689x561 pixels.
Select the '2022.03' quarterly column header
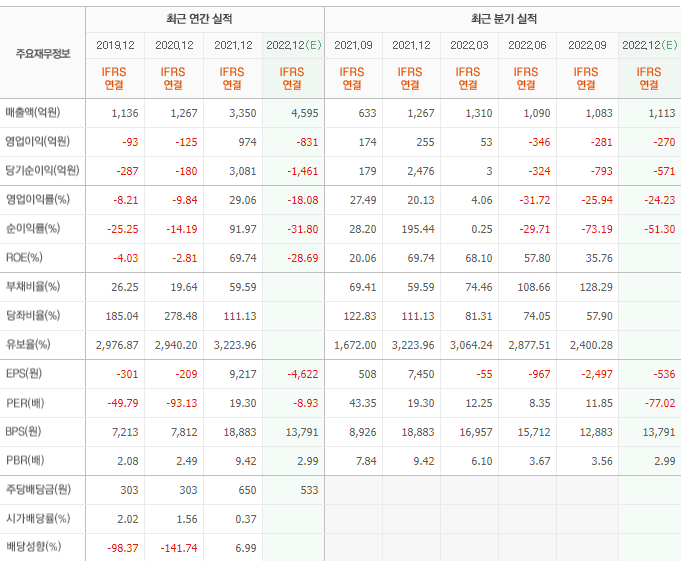(469, 45)
